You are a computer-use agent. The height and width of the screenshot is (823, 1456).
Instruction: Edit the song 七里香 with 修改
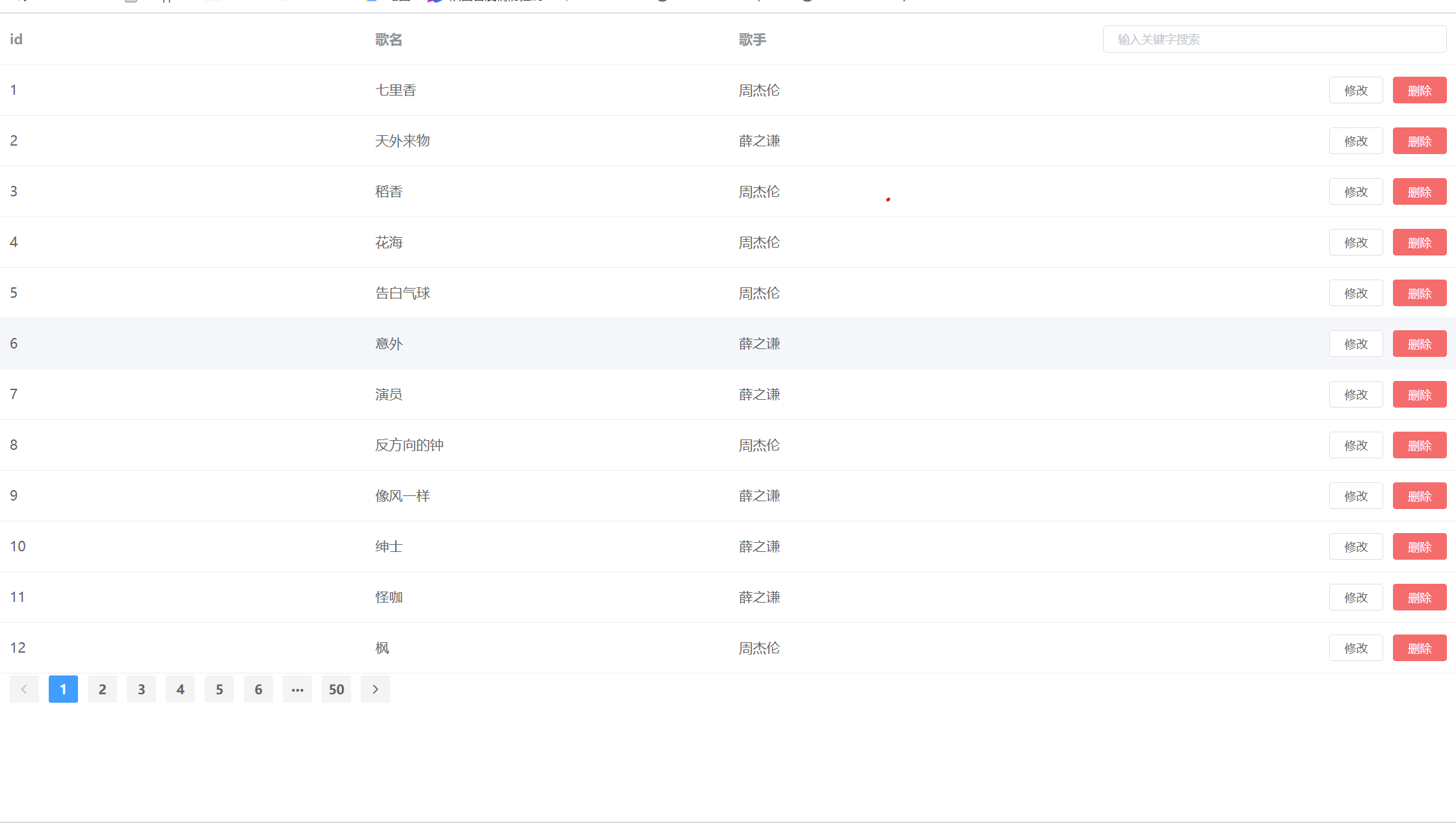pyautogui.click(x=1356, y=90)
